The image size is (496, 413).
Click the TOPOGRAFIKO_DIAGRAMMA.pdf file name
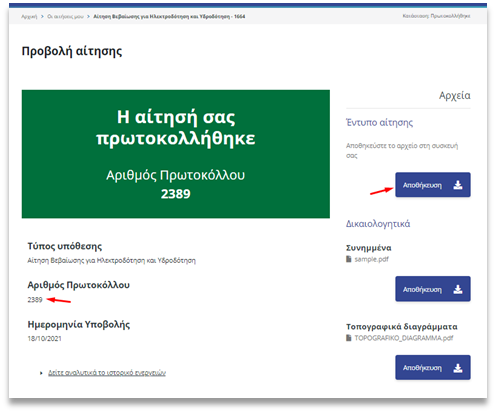pos(404,338)
